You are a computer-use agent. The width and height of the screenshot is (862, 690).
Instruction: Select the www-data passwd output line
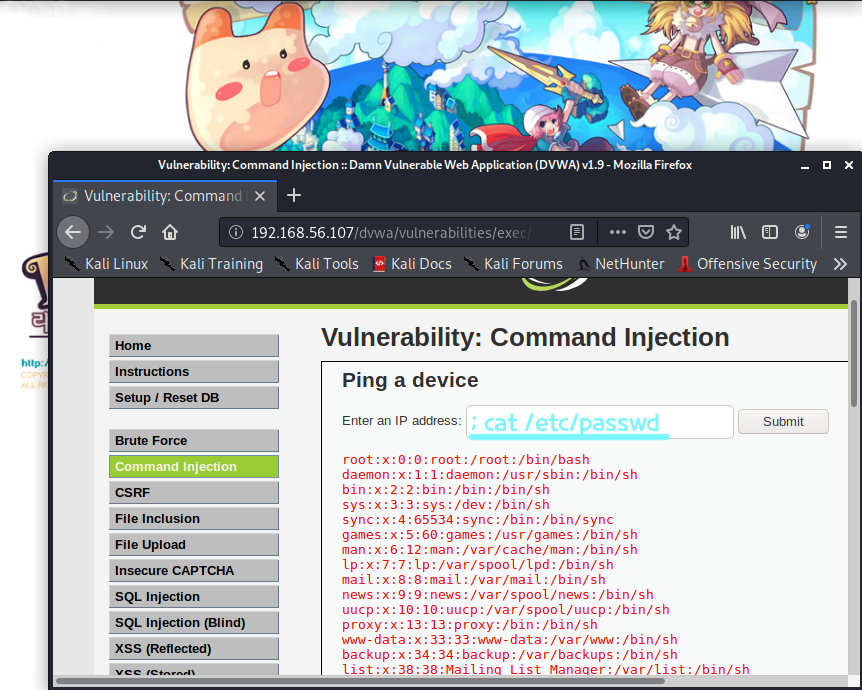click(x=510, y=639)
